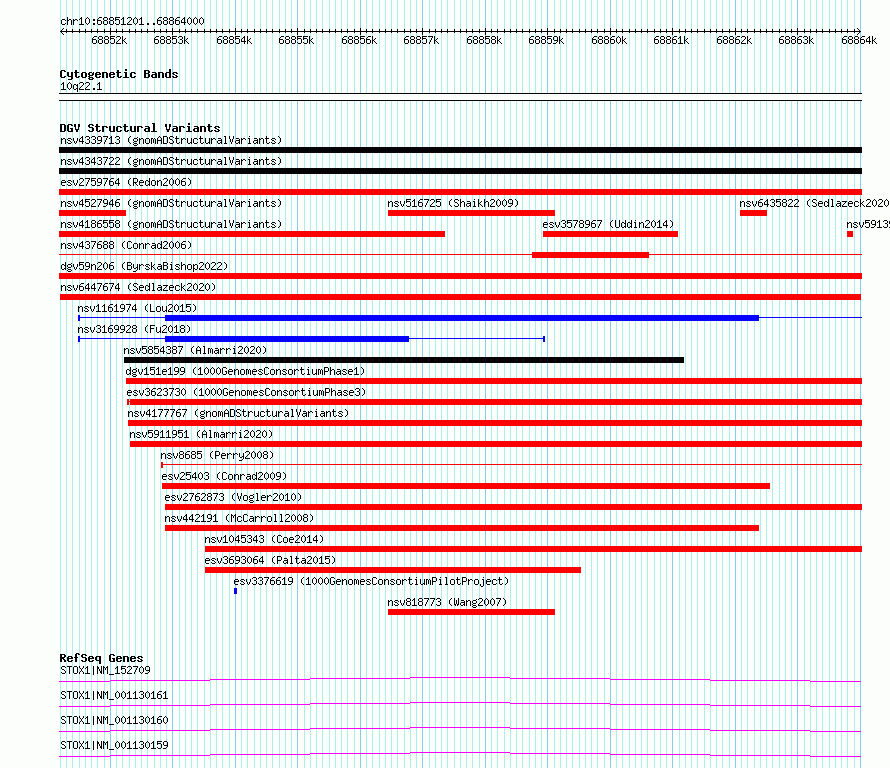Image resolution: width=890 pixels, height=768 pixels.
Task: Click the nsv6435822 (Sedlazeck2020) variant label
Action: [x=814, y=203]
